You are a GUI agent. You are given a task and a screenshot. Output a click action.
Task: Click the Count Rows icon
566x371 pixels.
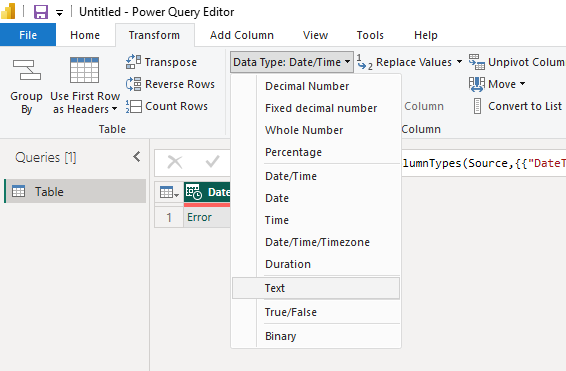tap(134, 106)
